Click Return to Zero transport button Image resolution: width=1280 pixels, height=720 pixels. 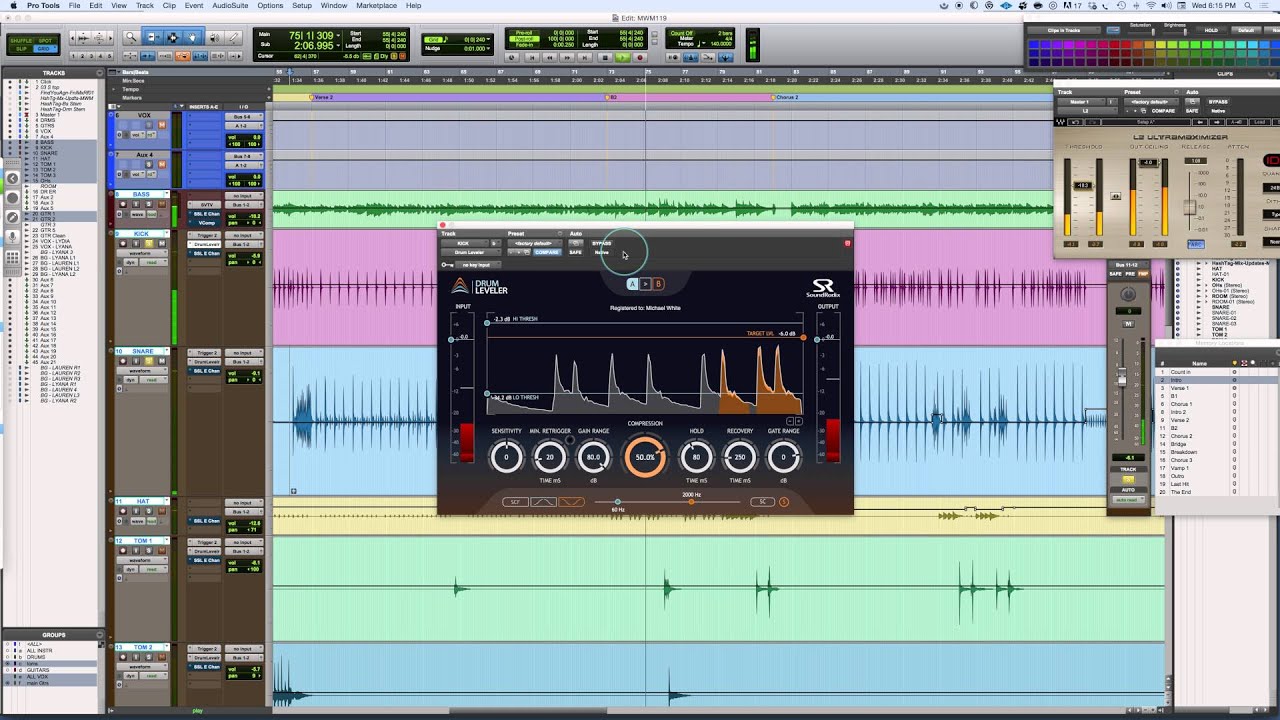[532, 57]
